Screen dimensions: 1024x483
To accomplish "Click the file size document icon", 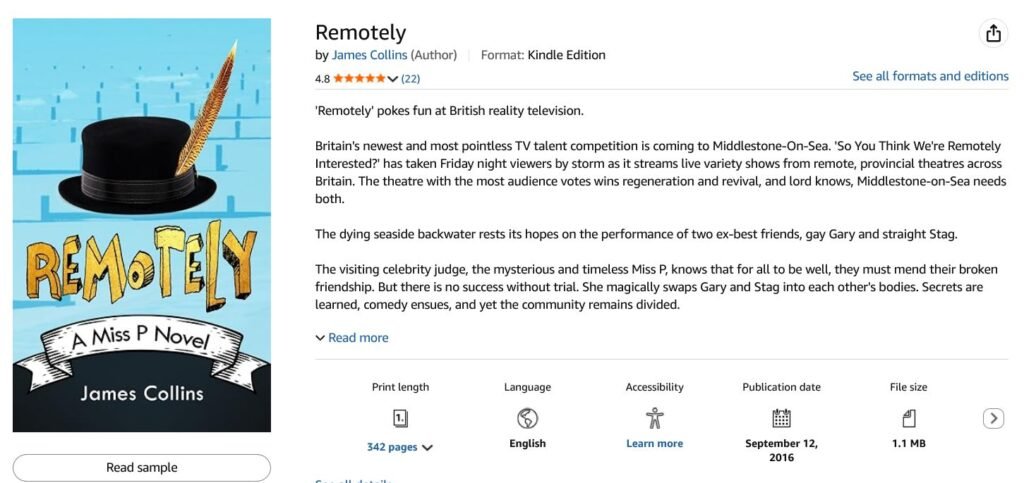I will [908, 418].
